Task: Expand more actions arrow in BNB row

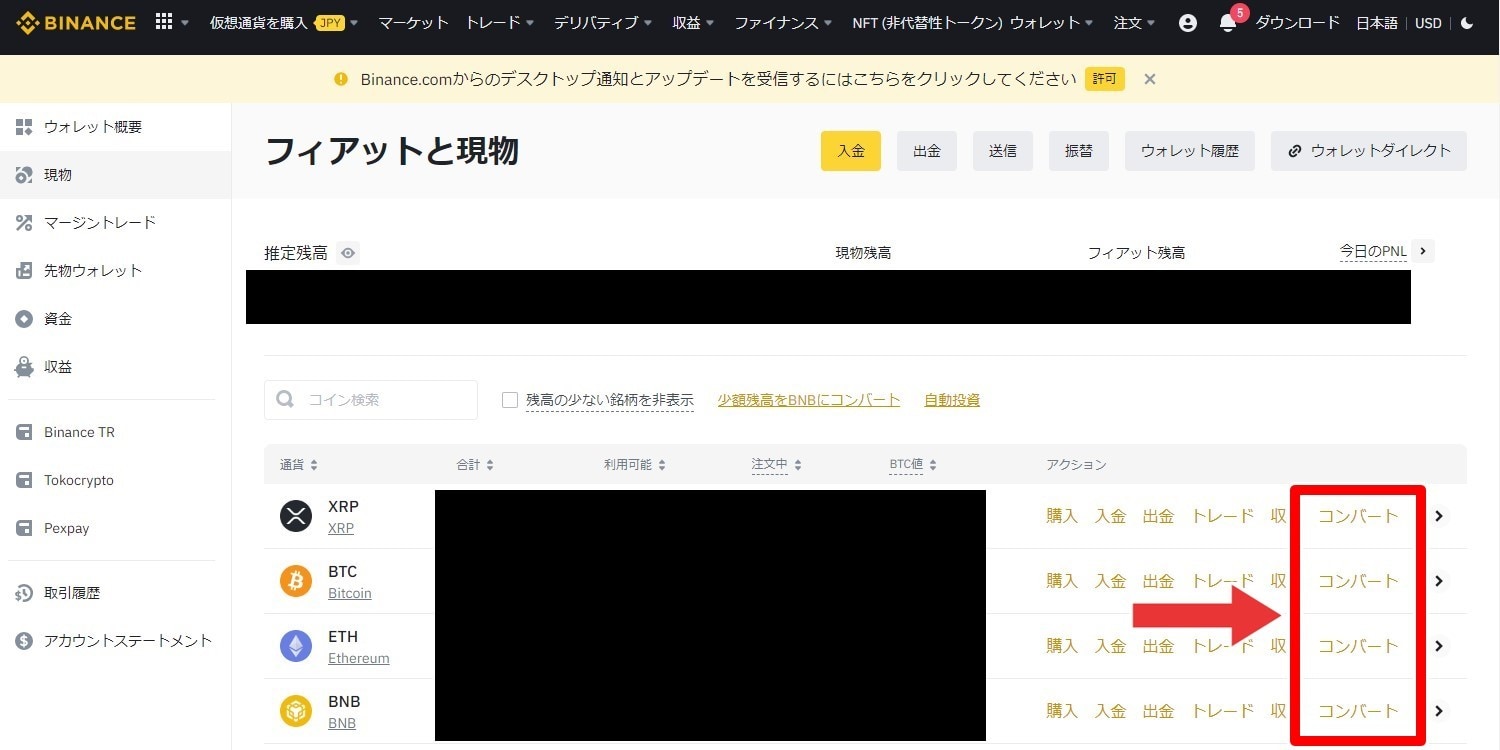Action: 1439,711
